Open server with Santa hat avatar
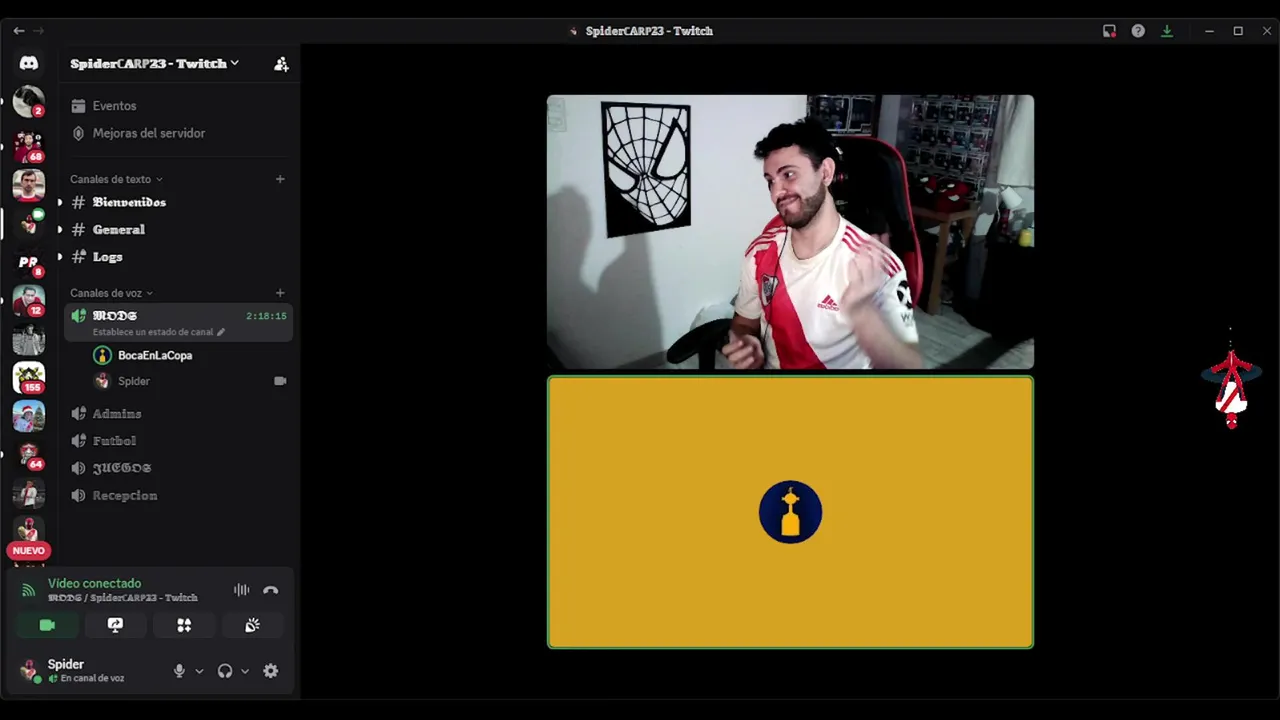 [x=28, y=415]
